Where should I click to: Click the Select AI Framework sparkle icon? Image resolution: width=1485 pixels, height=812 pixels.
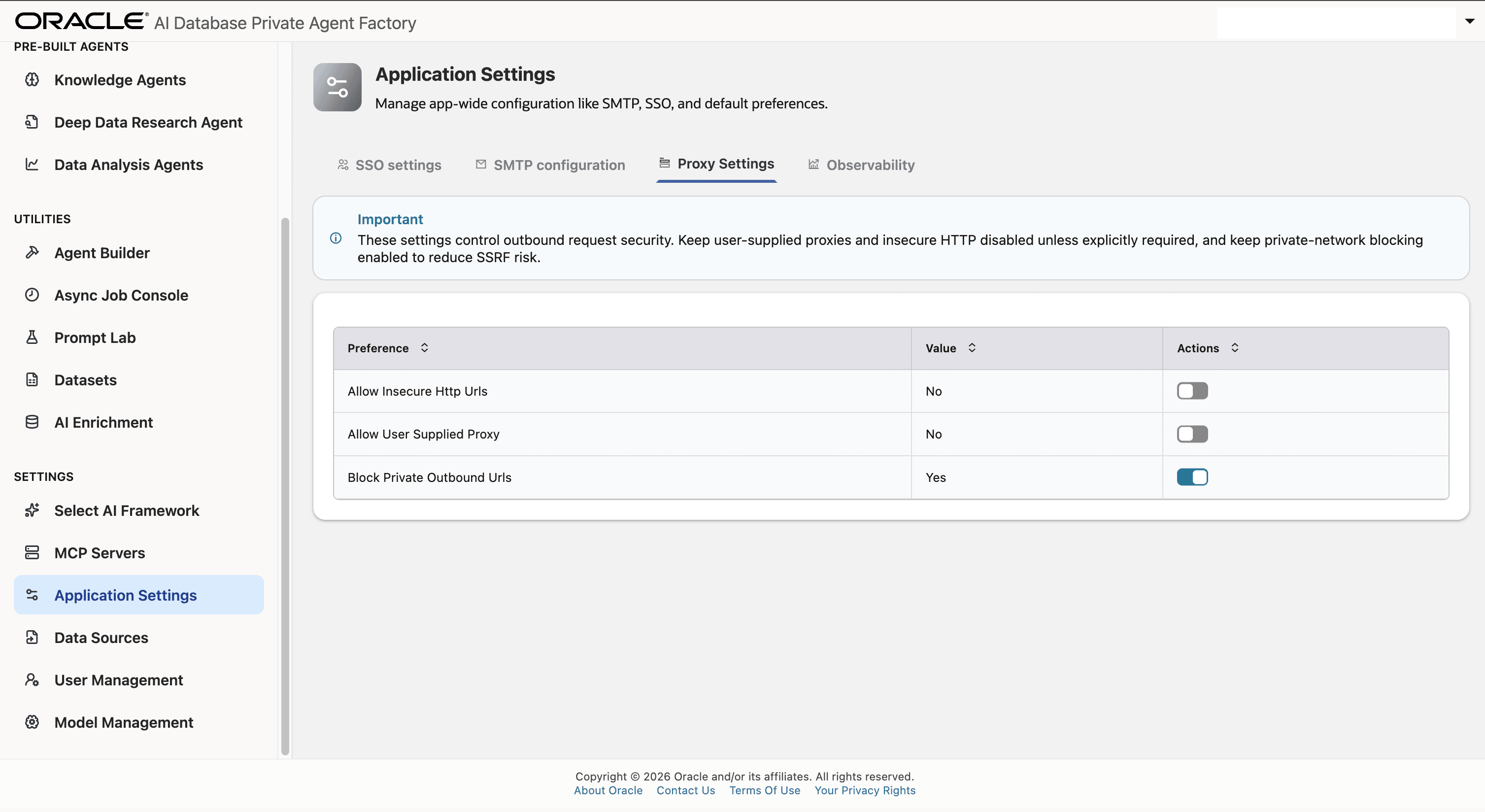[33, 510]
